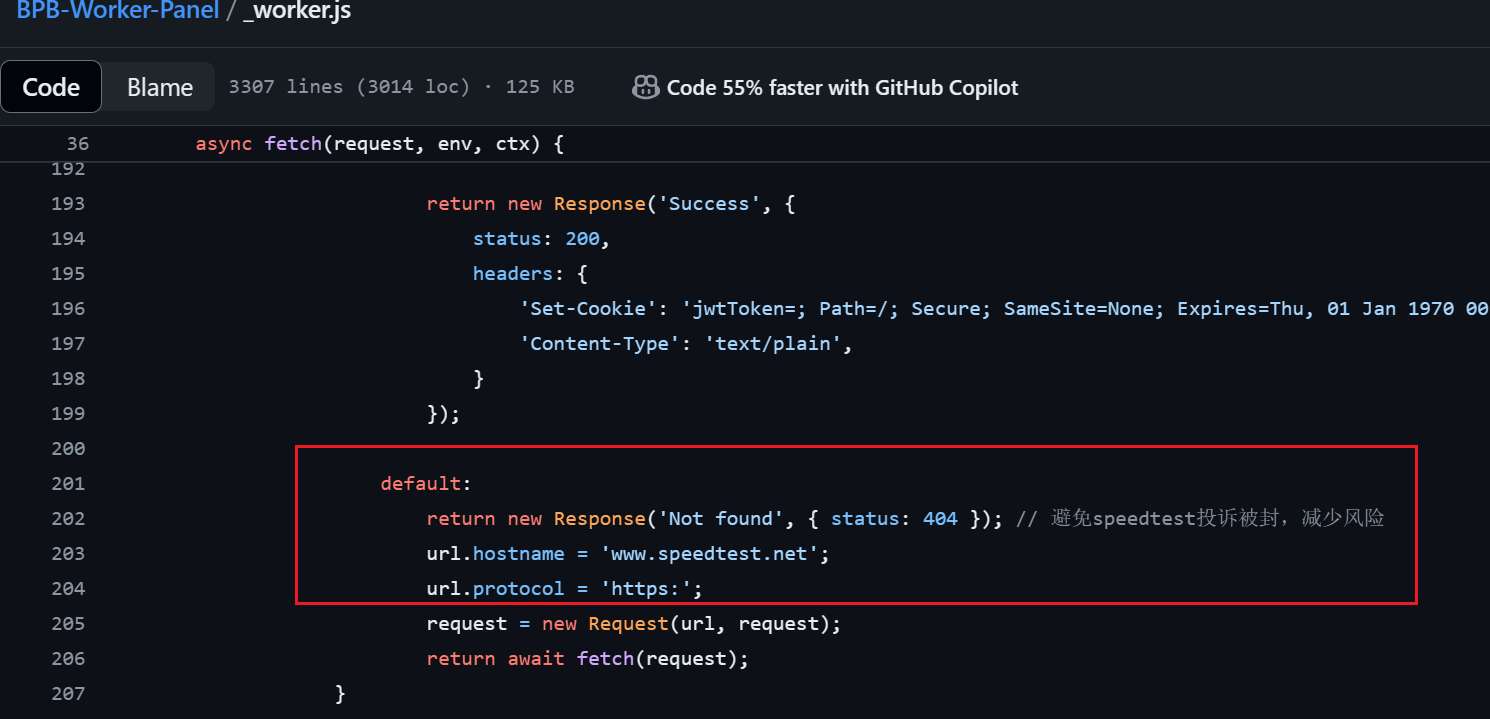Click the _worker.js file name in breadcrumb
Screen dimensions: 1490x719
297,12
